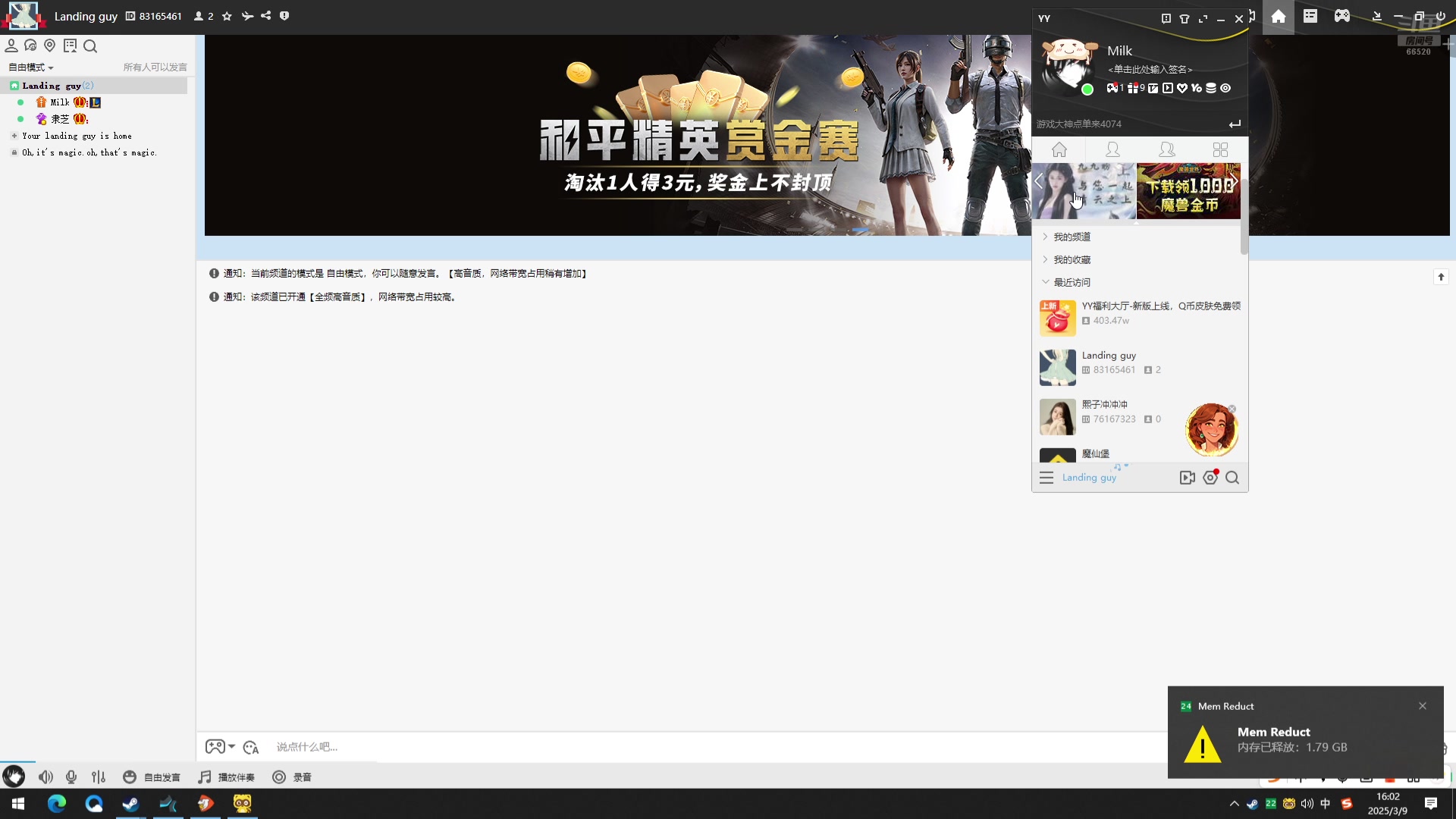Screen dimensions: 1456x819
Task: Open the game controller icon in chat input bar
Action: pos(215,747)
